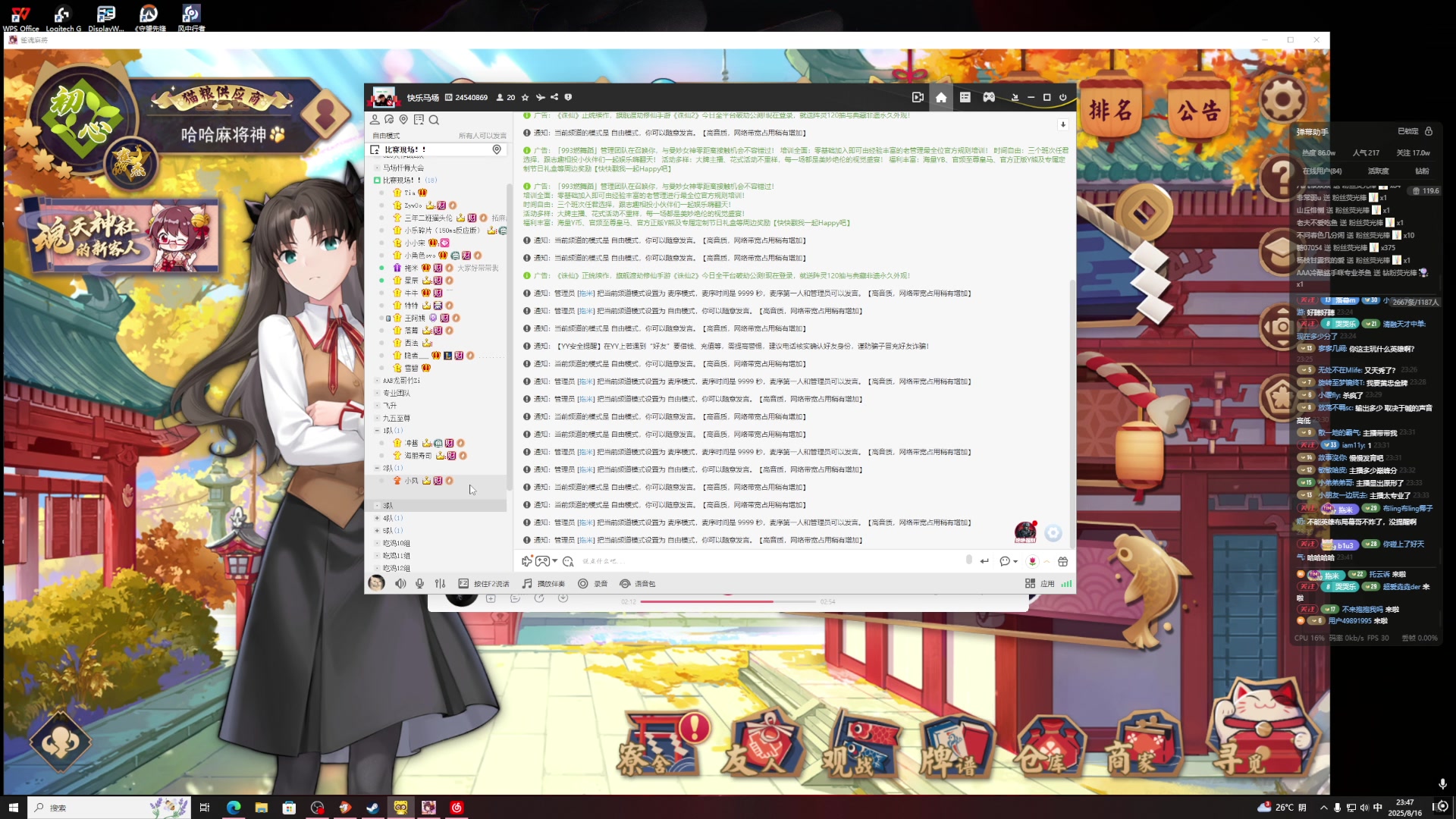The width and height of the screenshot is (1456, 819).
Task: Click the 录音 record button
Action: coord(593,583)
